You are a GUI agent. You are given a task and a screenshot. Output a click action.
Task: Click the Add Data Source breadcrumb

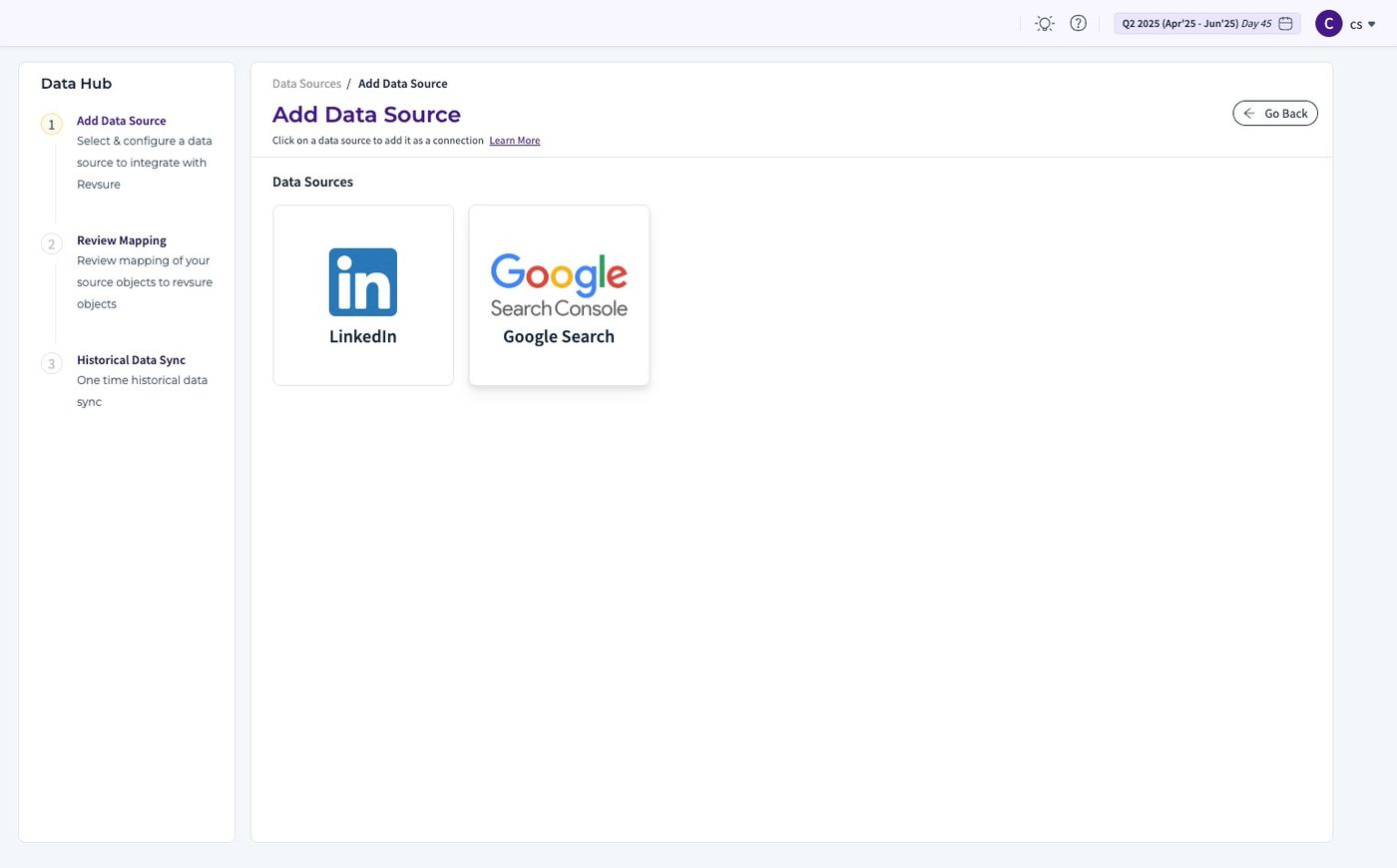[403, 84]
